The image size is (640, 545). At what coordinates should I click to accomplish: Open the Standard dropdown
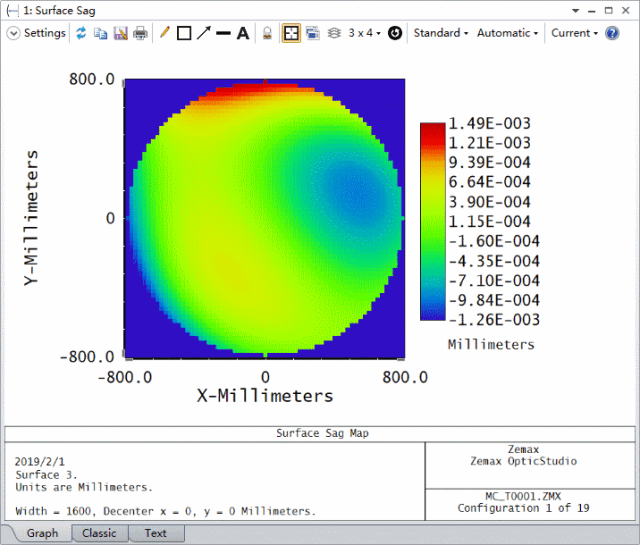coord(441,33)
